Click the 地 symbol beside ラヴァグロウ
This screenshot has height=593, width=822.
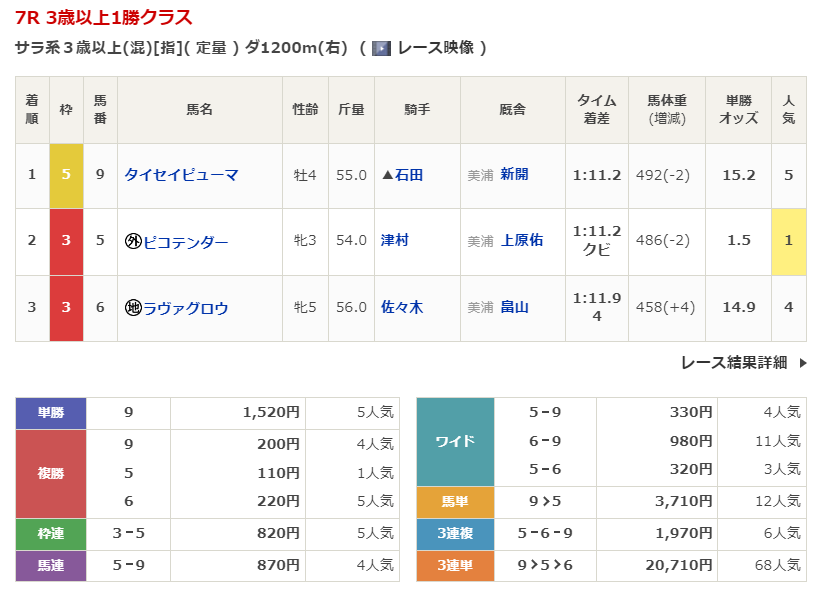coord(132,308)
